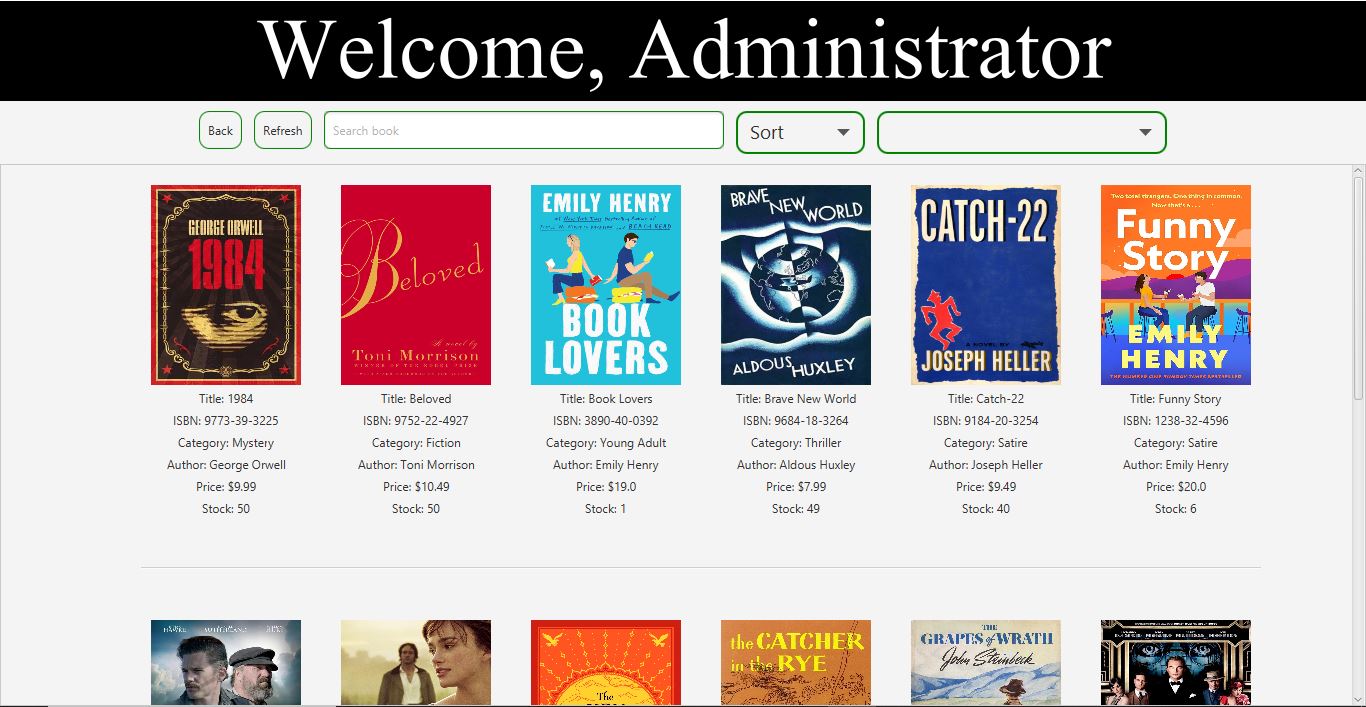Select the 1984 book cover
This screenshot has height=707, width=1366.
click(x=226, y=285)
